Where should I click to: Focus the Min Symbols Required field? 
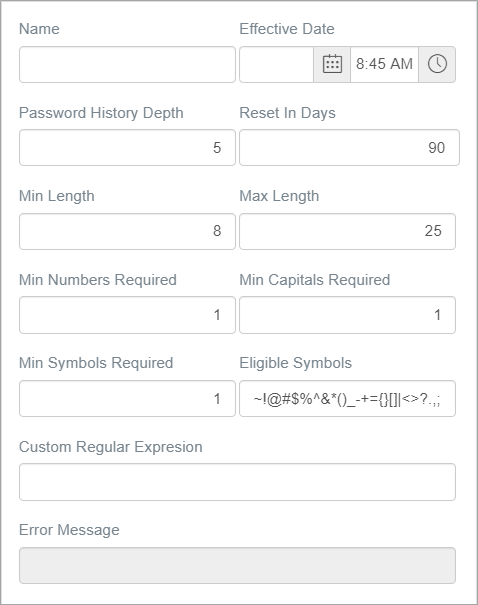(x=127, y=399)
